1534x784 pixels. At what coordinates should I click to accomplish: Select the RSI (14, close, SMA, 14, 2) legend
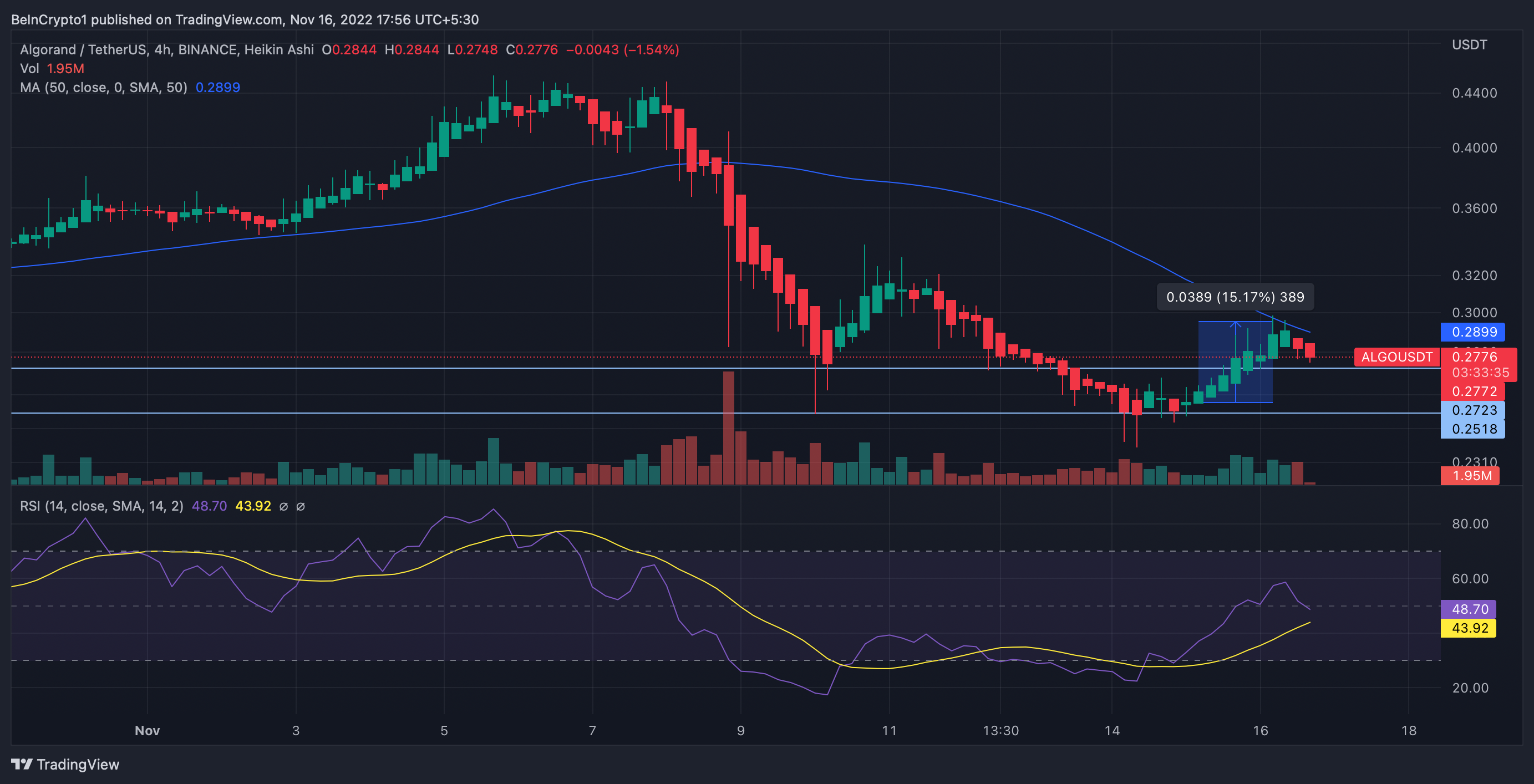click(x=101, y=506)
